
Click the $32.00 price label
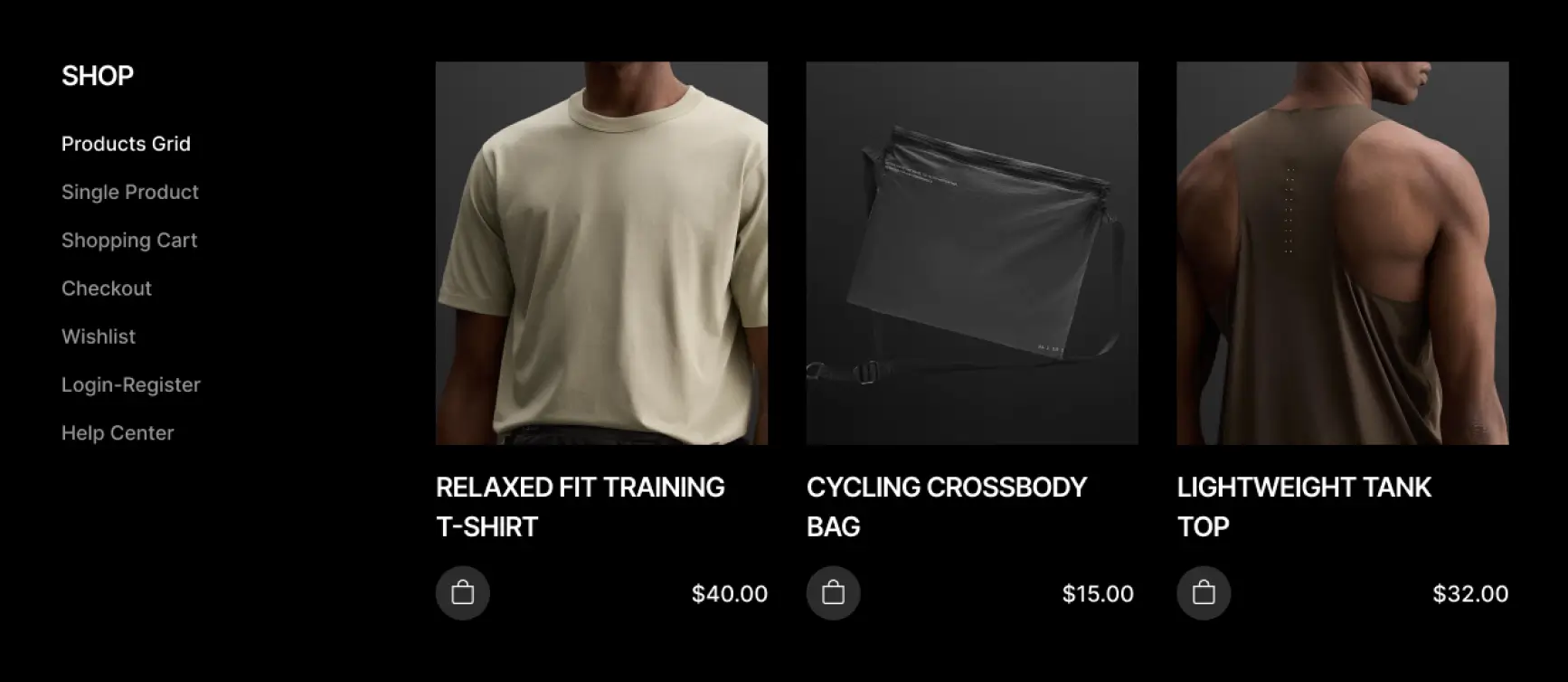tap(1470, 594)
